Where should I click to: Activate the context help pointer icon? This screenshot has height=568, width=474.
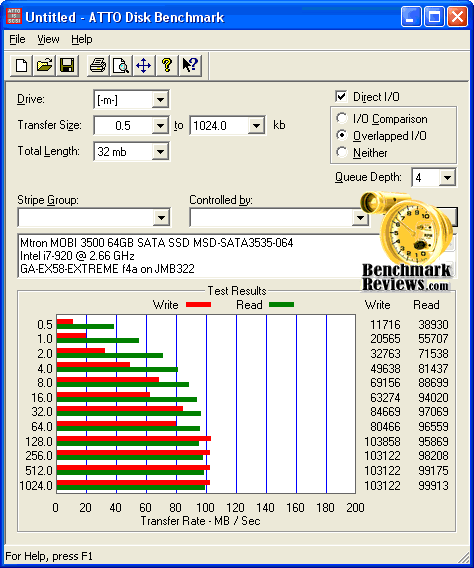[x=190, y=66]
